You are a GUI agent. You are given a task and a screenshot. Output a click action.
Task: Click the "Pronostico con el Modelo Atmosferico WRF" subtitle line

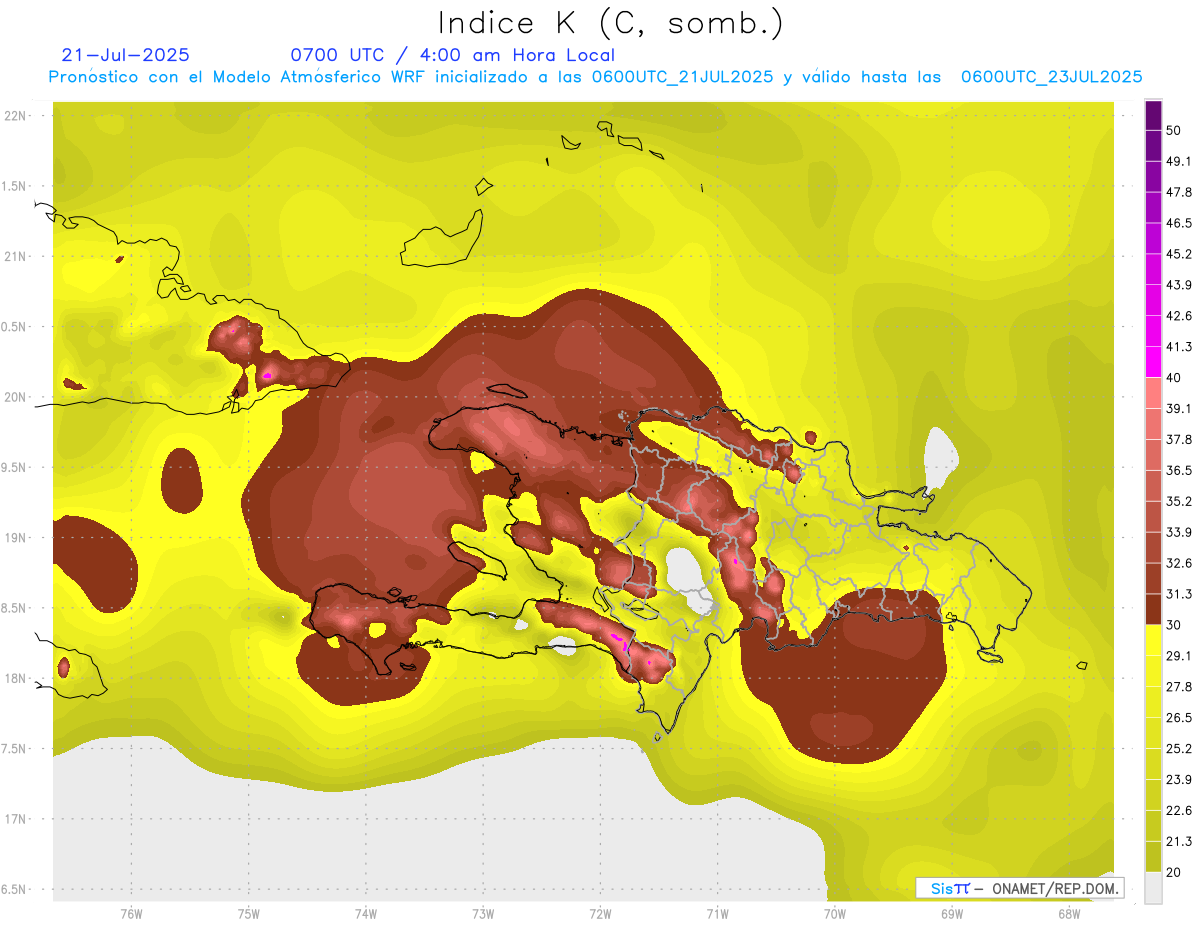[x=596, y=77]
